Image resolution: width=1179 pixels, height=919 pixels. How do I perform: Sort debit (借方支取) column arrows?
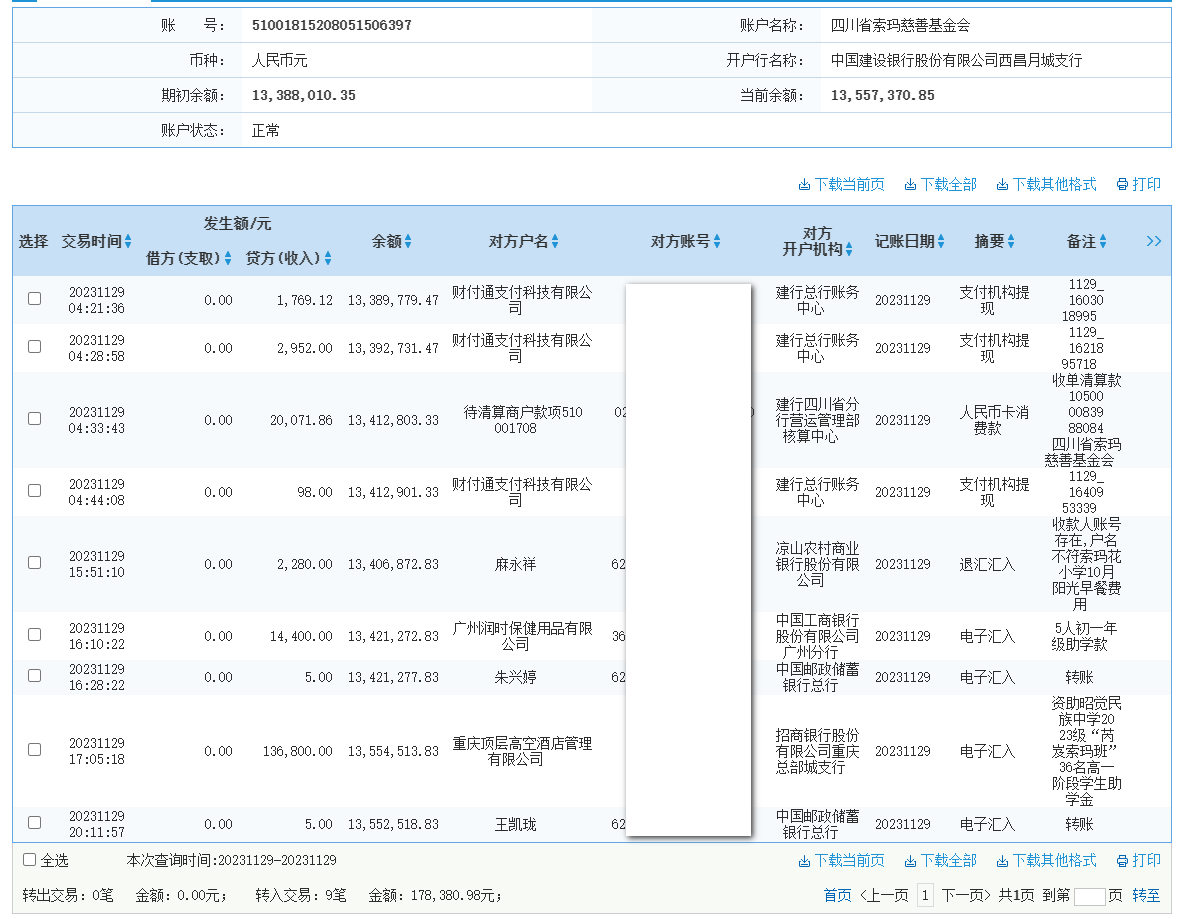(x=228, y=259)
